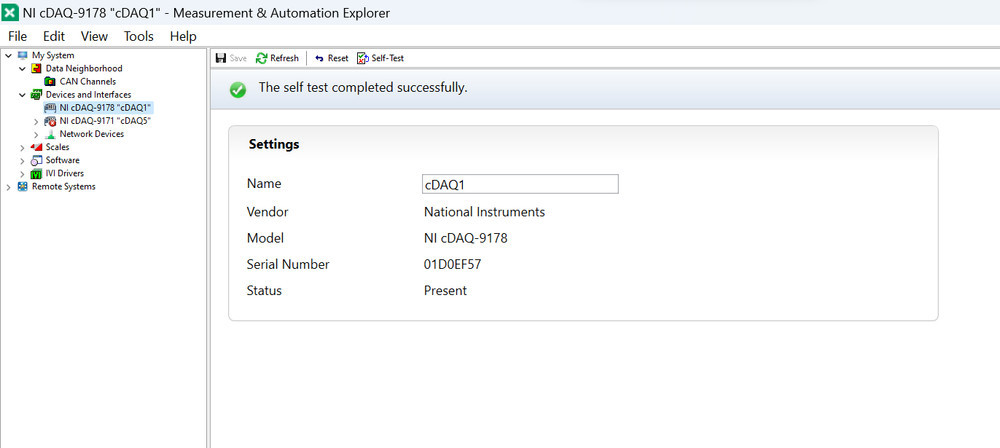Screen dimensions: 1000x448
Task: Click the Data Neighborhood icon
Action: tap(37, 68)
